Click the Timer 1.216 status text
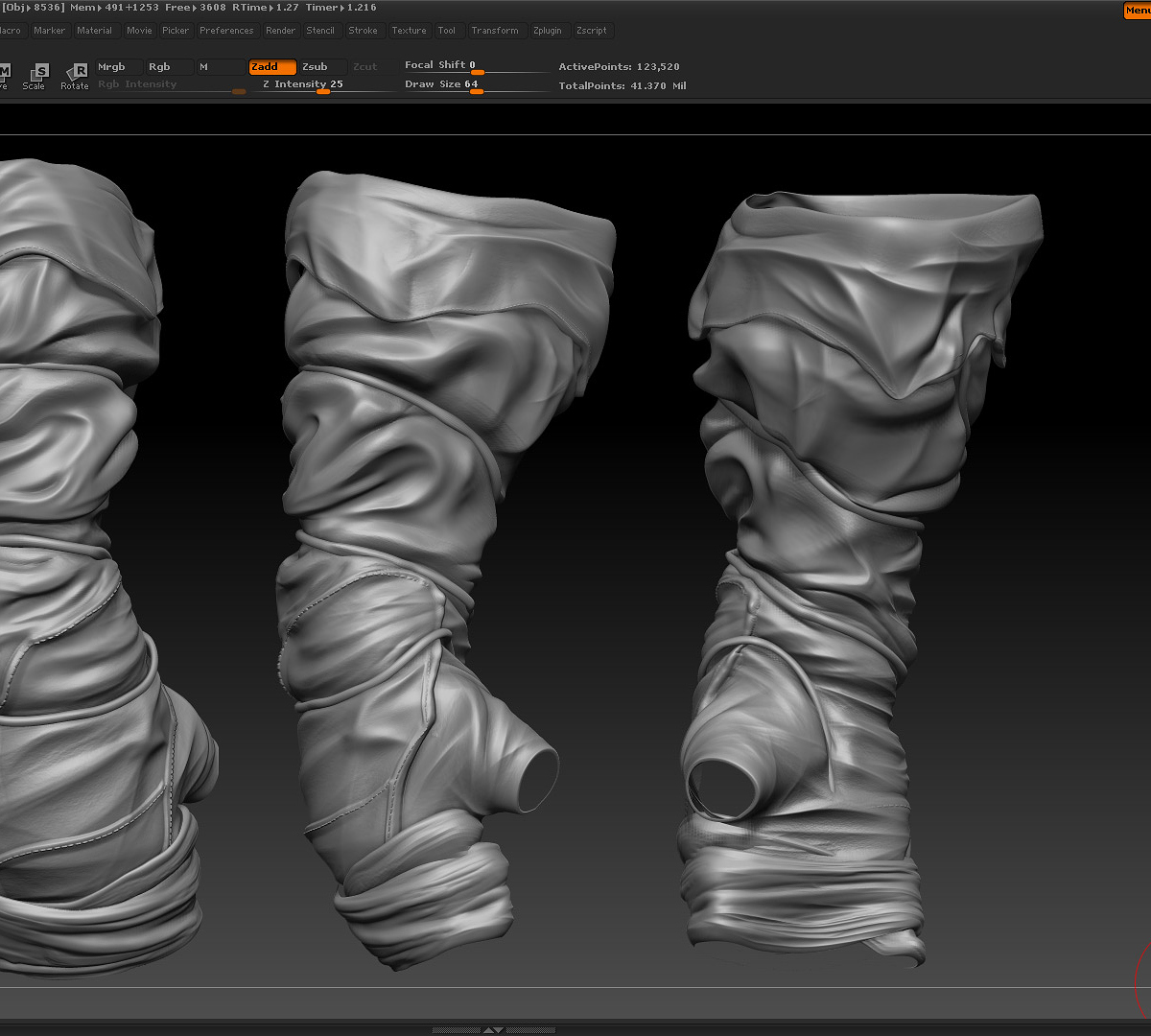The width and height of the screenshot is (1151, 1036). 341,8
